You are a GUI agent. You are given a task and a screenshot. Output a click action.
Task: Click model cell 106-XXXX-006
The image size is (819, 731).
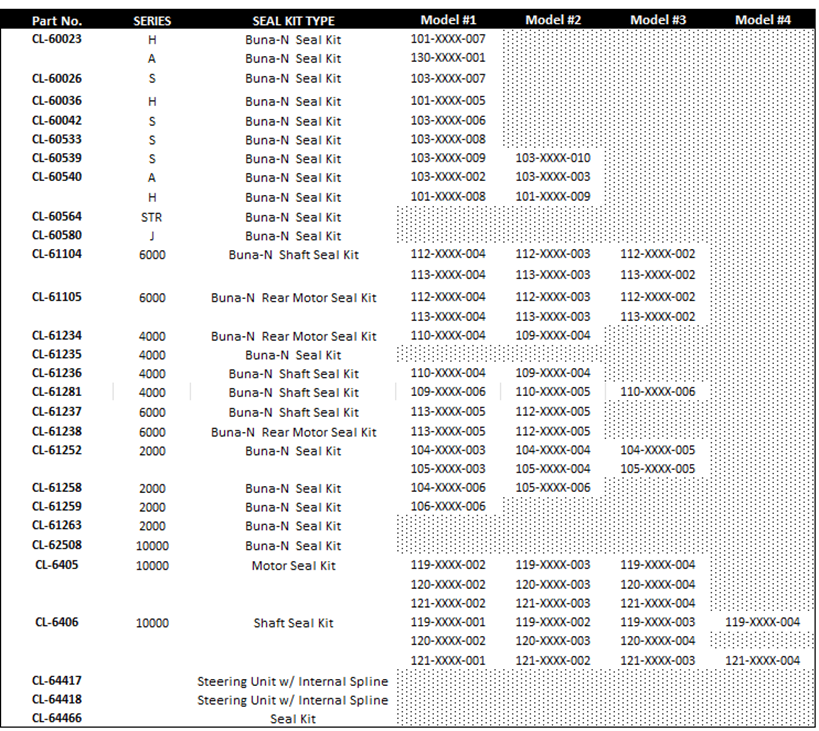pos(448,506)
